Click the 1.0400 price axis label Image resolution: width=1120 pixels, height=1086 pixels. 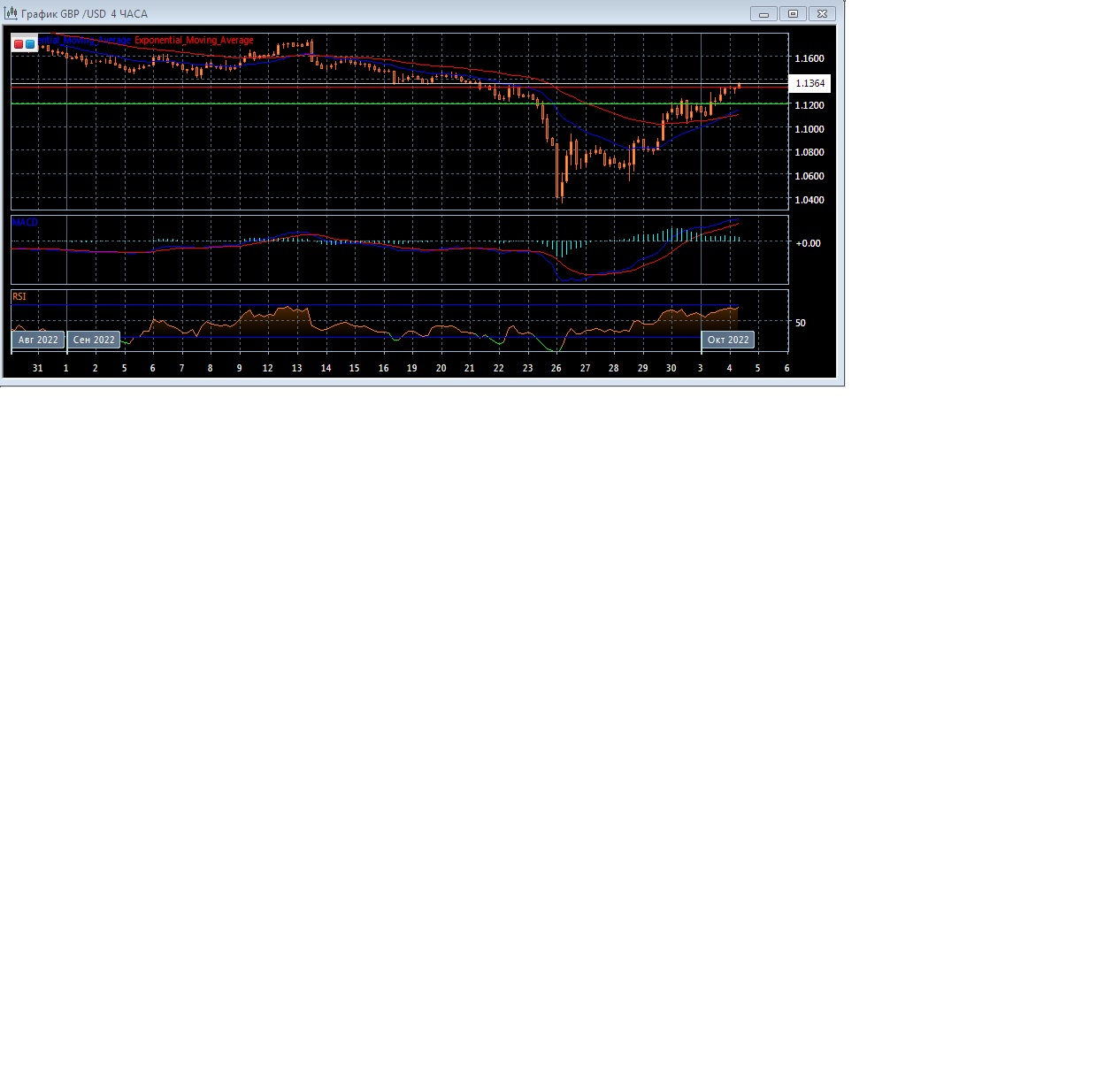(809, 200)
